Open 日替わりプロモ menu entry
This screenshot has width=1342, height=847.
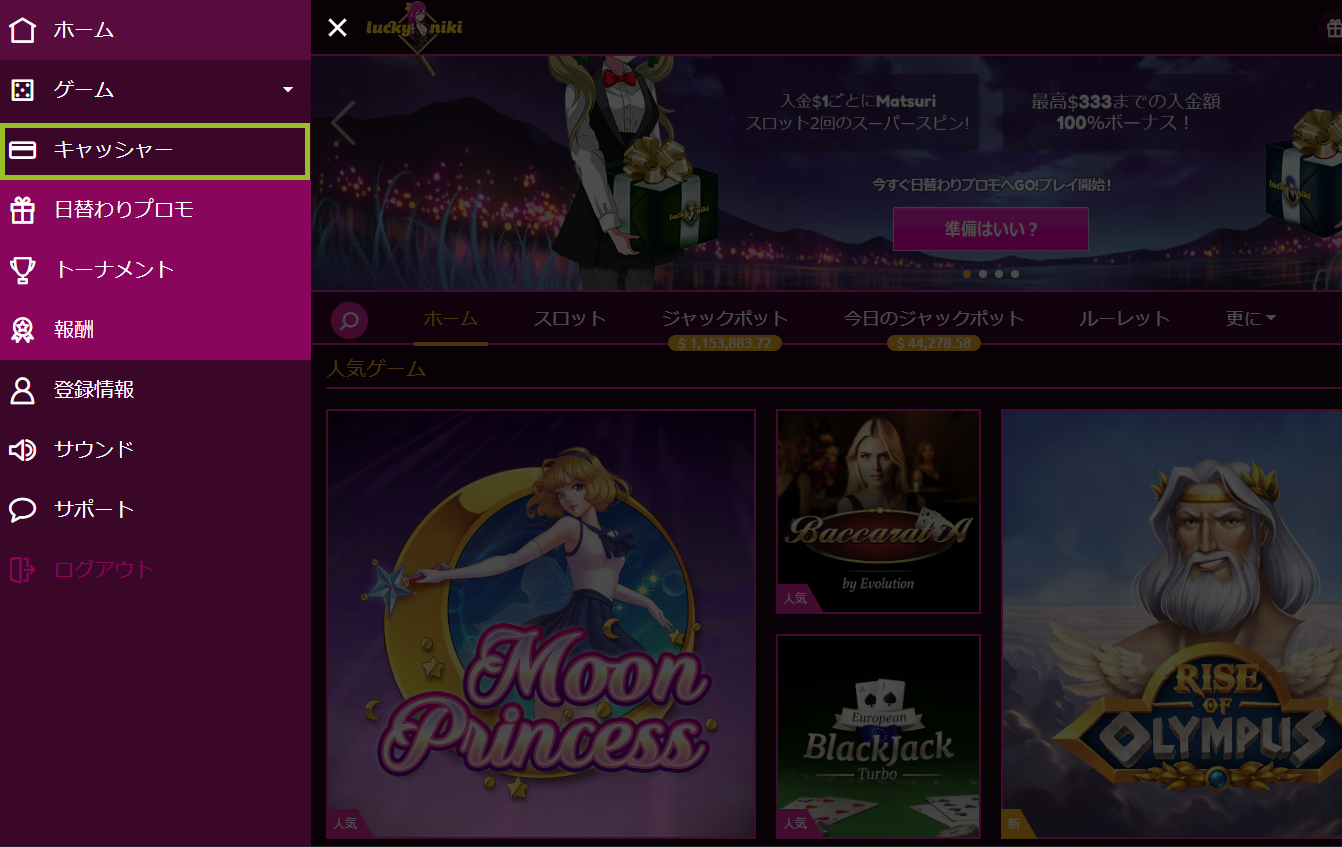click(155, 210)
